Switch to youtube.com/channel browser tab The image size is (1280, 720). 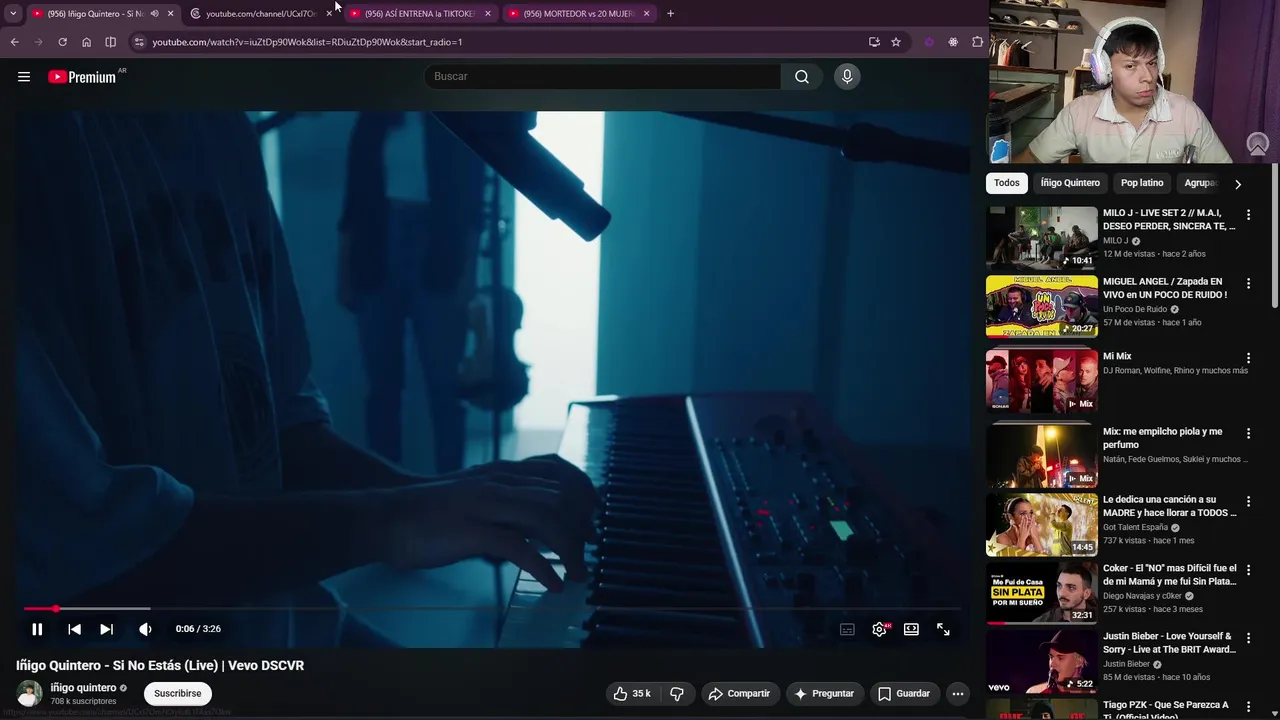[260, 13]
